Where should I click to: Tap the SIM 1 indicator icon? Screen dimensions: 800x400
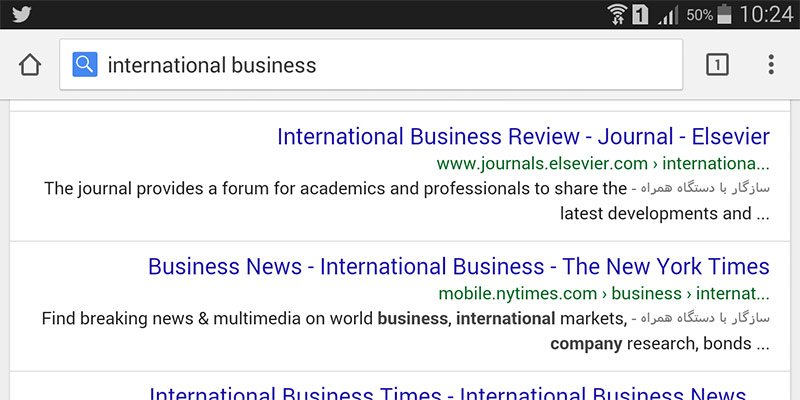[640, 14]
